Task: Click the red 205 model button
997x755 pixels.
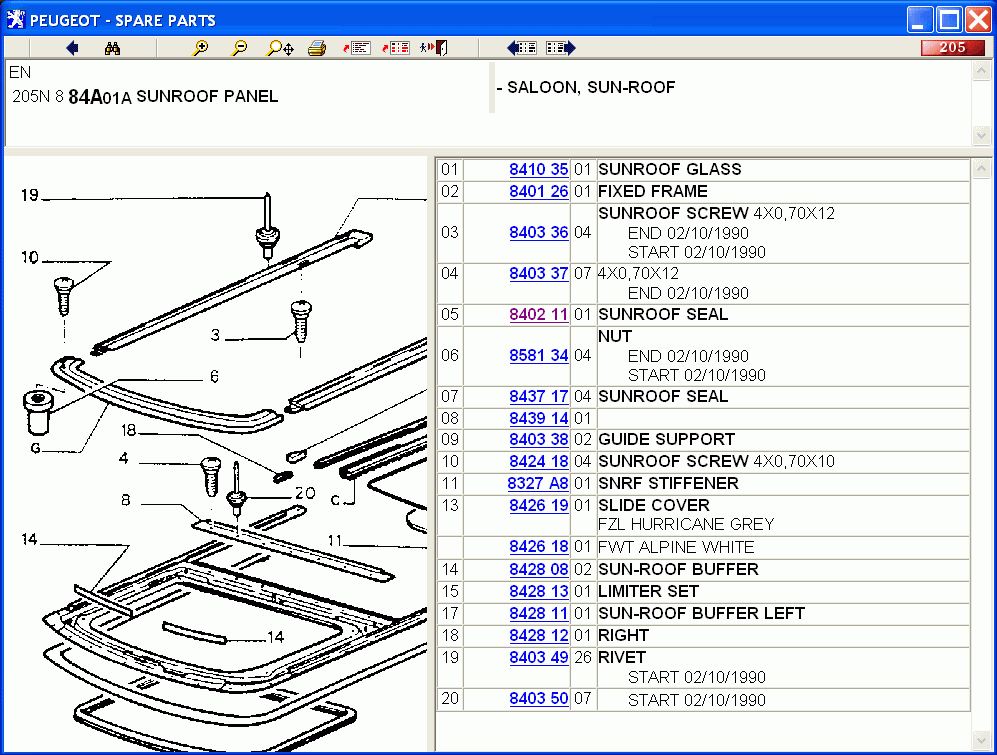Action: pos(952,48)
